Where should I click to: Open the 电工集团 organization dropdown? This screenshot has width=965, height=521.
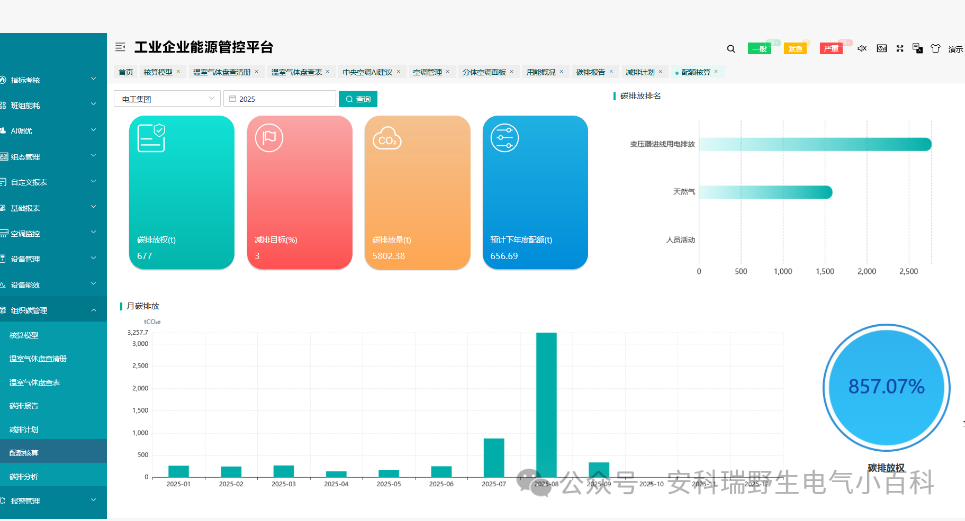(167, 99)
